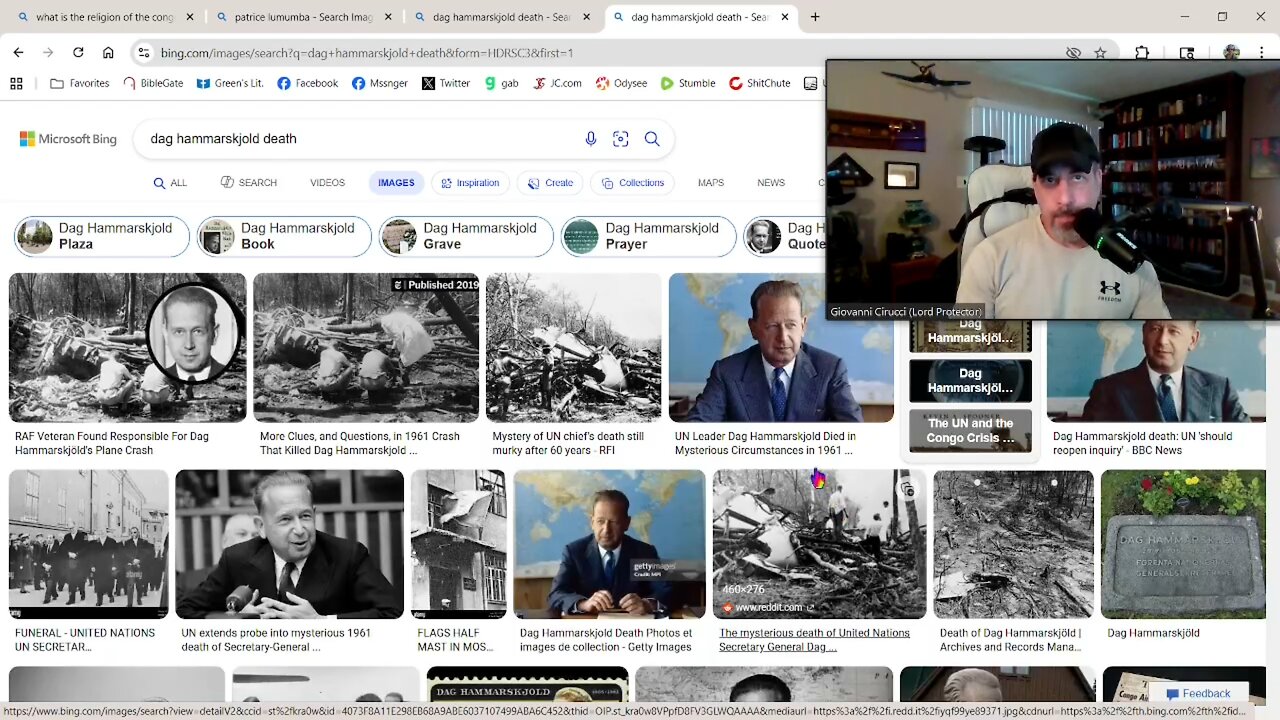The width and height of the screenshot is (1280, 720).
Task: Click the search query input field
Action: pos(360,139)
